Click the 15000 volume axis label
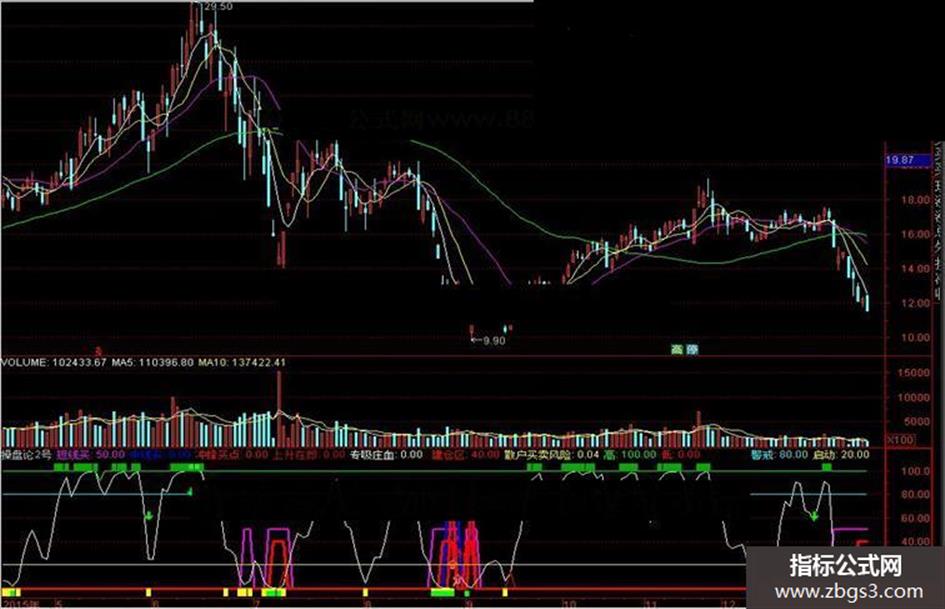This screenshot has height=609, width=945. pyautogui.click(x=914, y=373)
